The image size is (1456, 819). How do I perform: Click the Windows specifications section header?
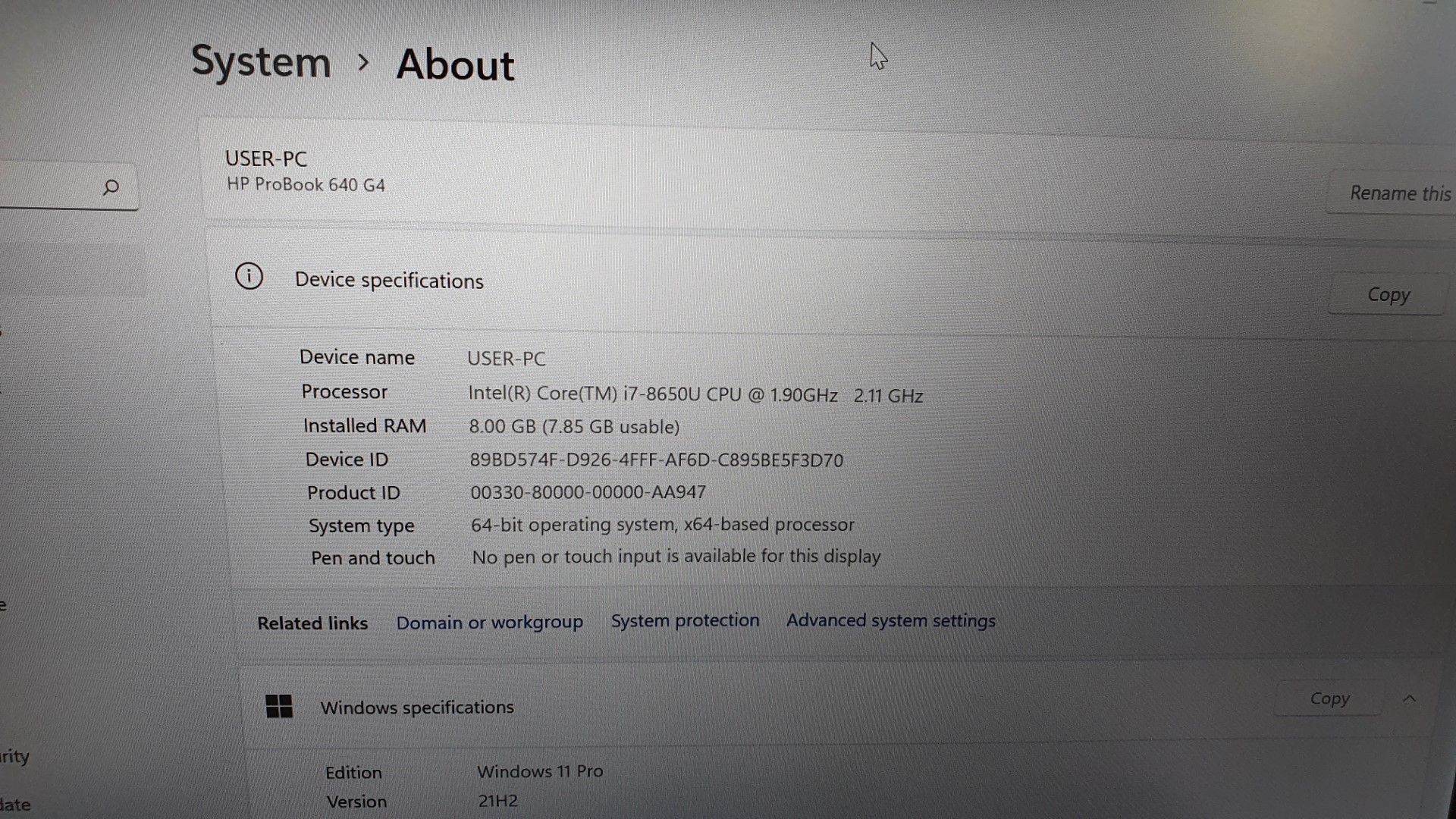click(x=417, y=707)
